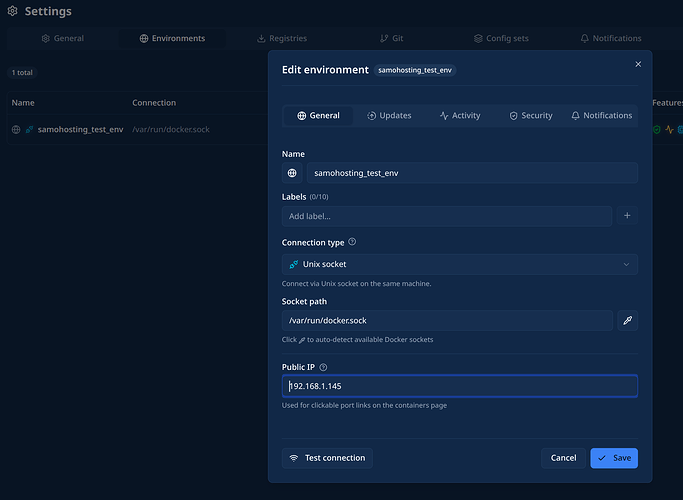Screen dimensions: 683x500
Task: Go to the dialog's Notifications tab
Action: point(601,116)
